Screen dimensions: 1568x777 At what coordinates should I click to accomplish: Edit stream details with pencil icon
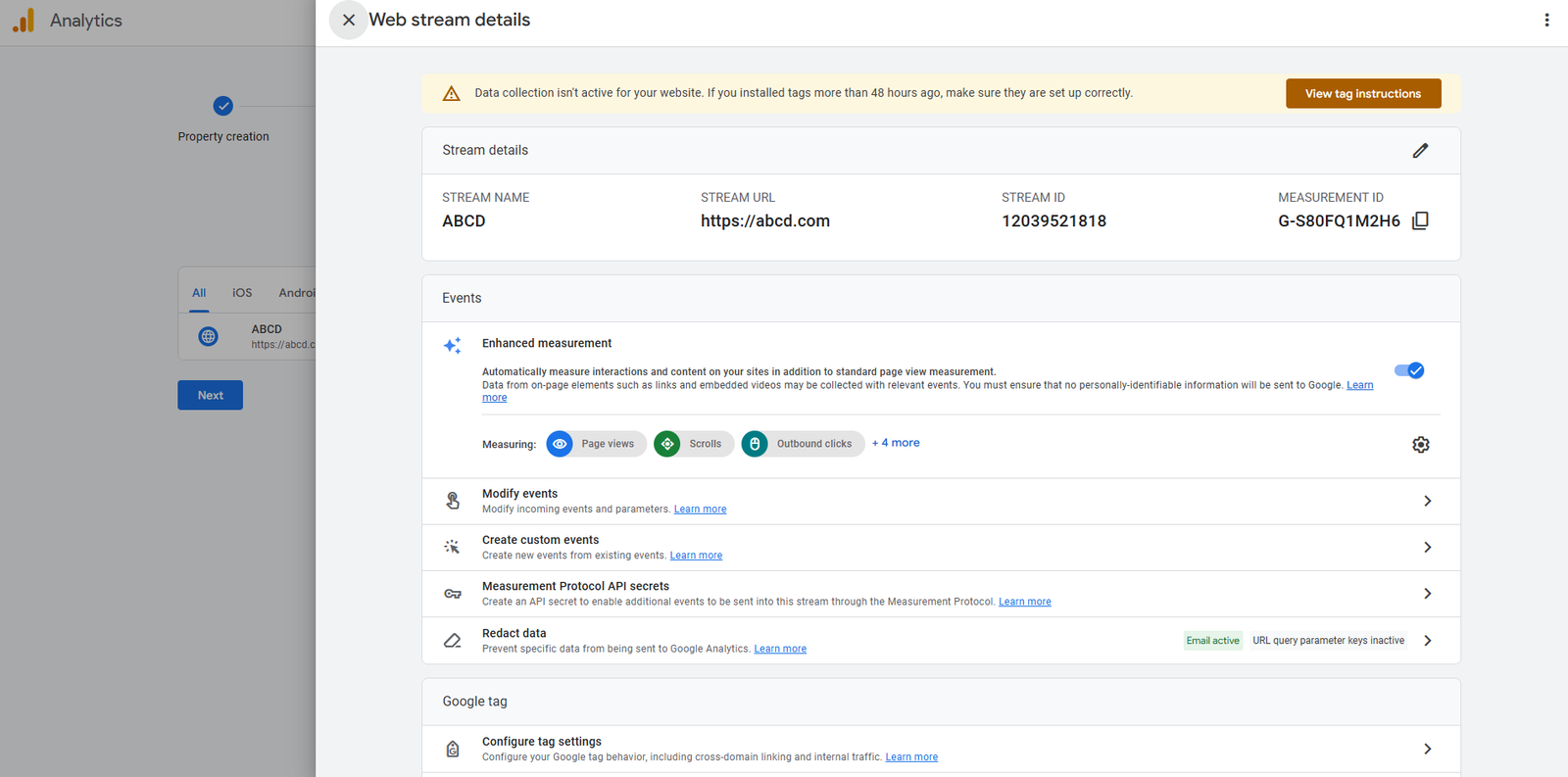click(1420, 150)
